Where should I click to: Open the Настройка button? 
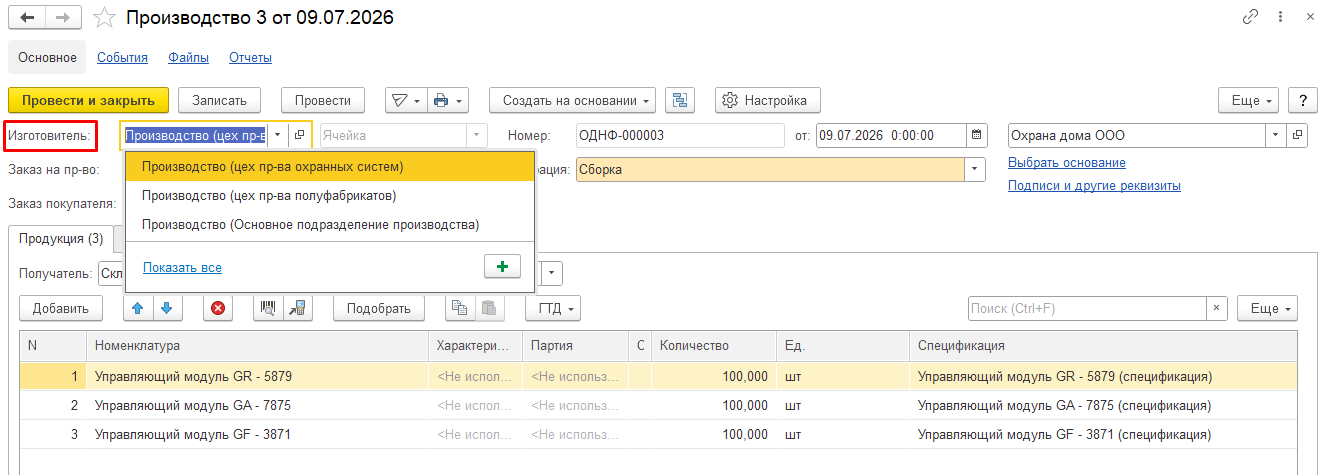point(768,100)
